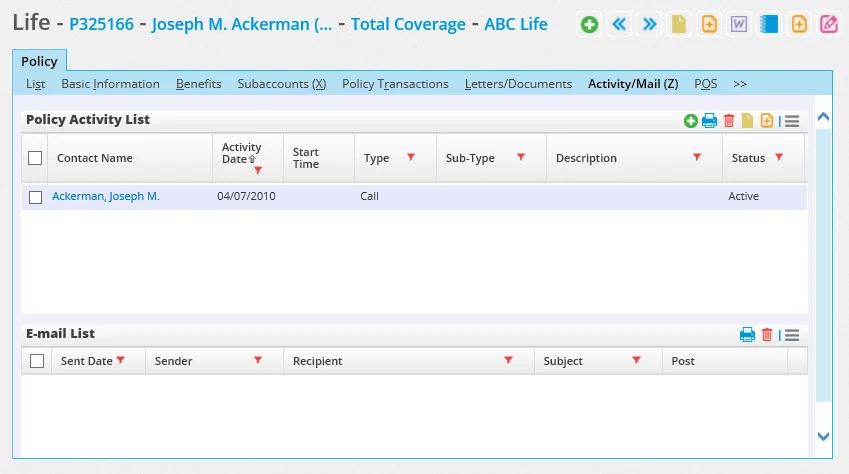Print the E-mail List
Screen dimensions: 849x474
[747, 335]
